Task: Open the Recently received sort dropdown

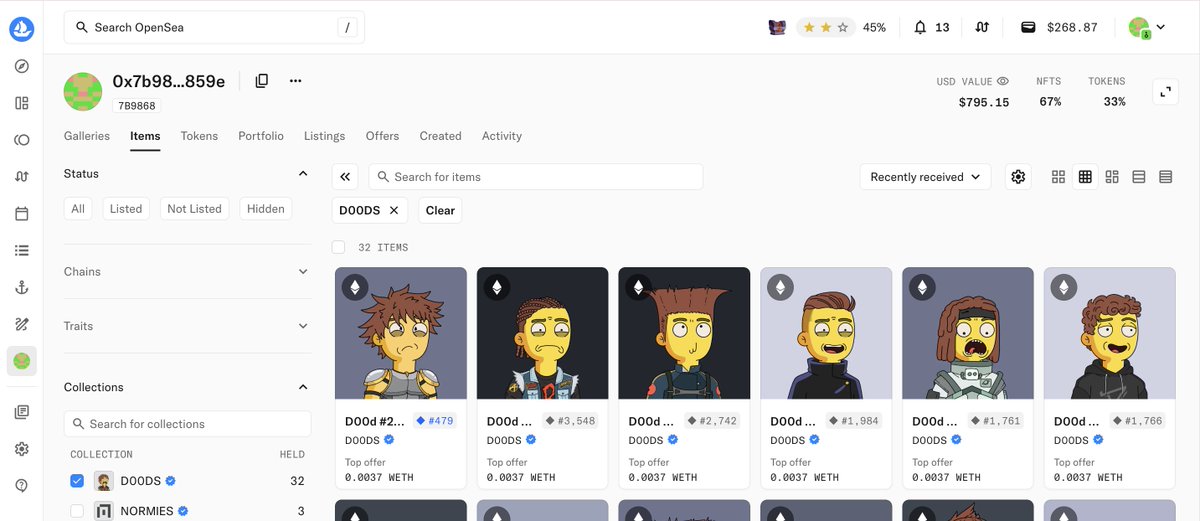Action: pos(926,177)
